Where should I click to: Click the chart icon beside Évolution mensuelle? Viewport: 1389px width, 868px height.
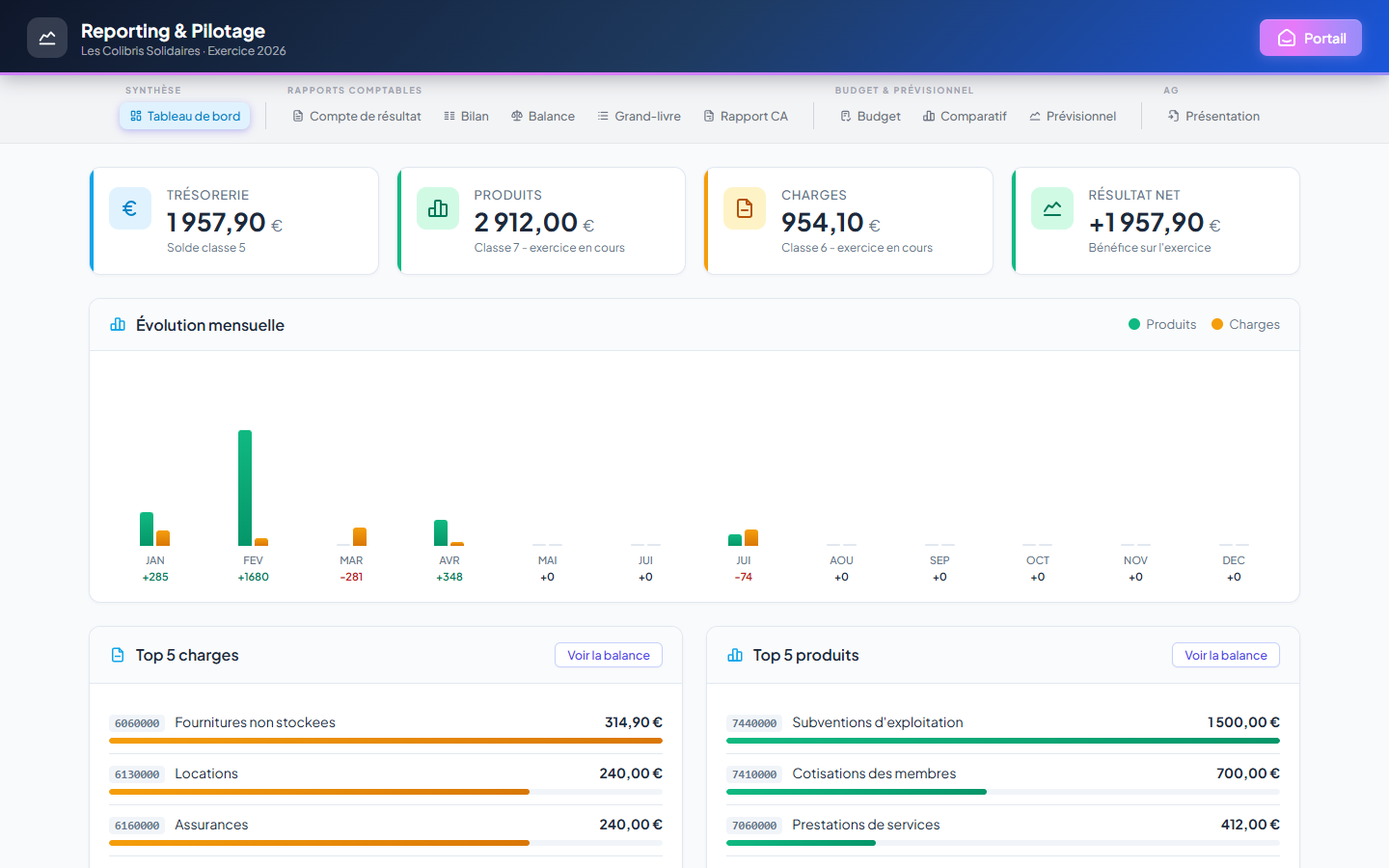click(118, 325)
